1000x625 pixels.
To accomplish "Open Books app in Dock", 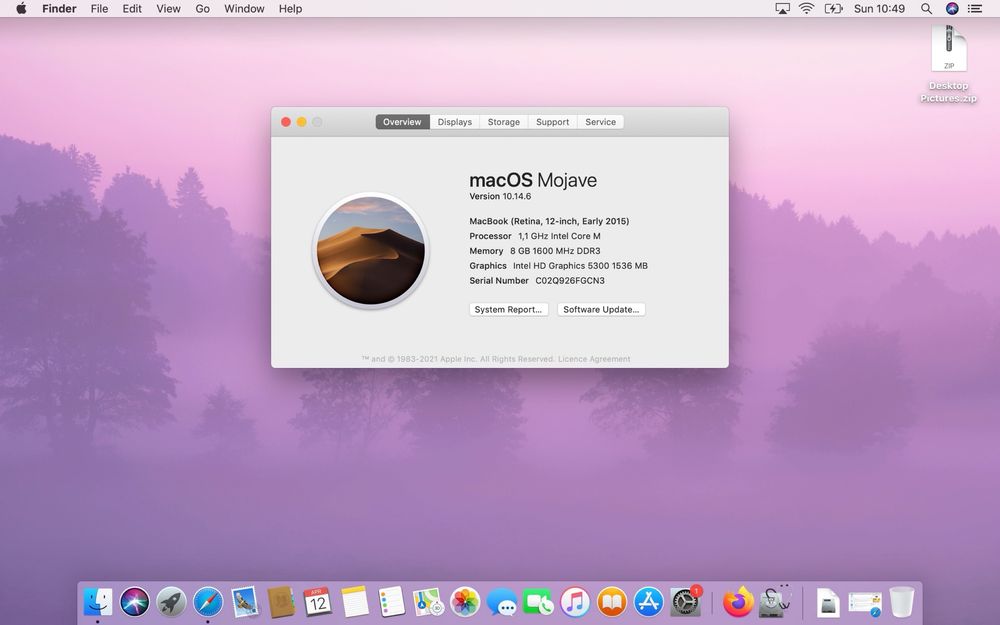I will pyautogui.click(x=612, y=602).
